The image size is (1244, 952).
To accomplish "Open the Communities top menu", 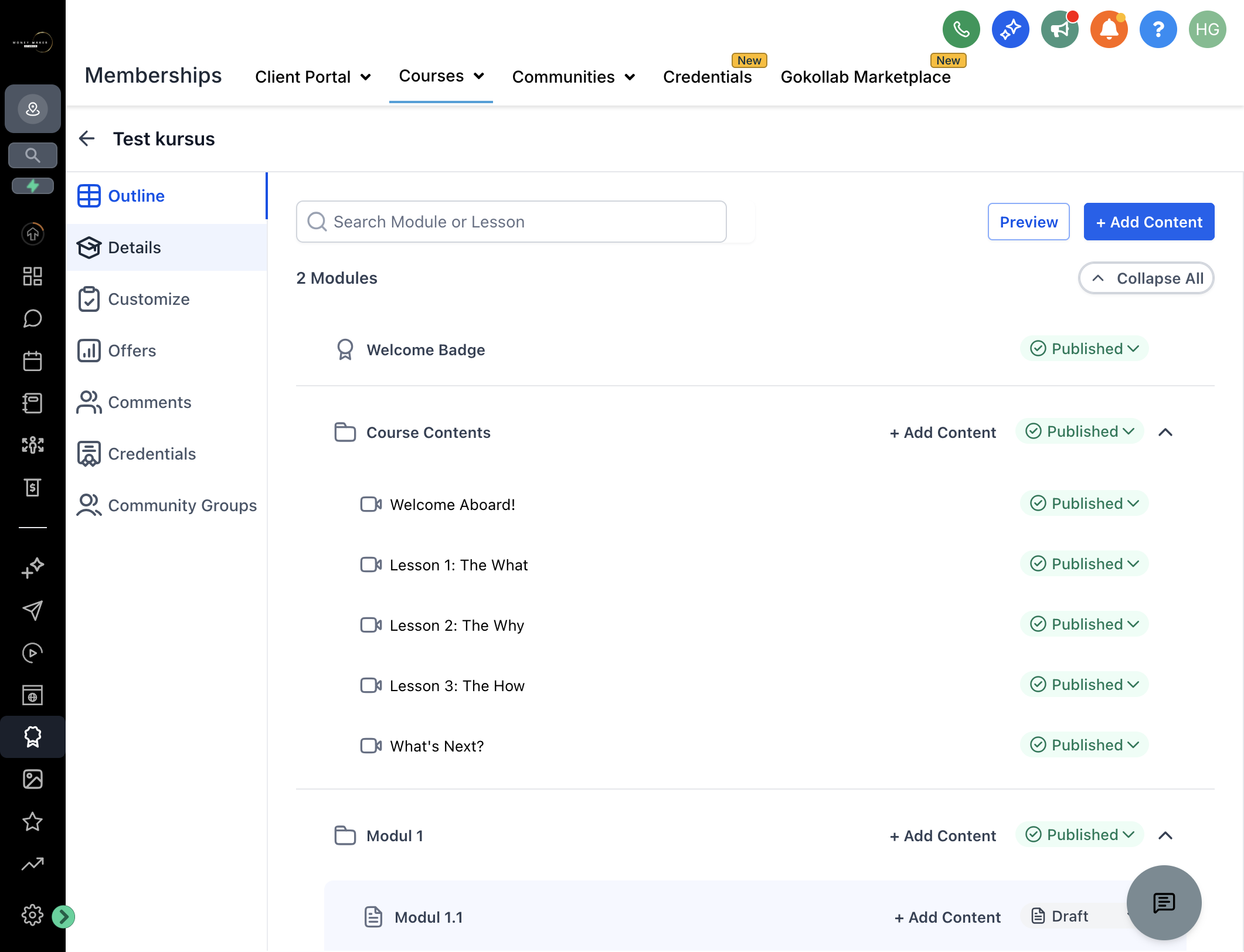I will [573, 77].
